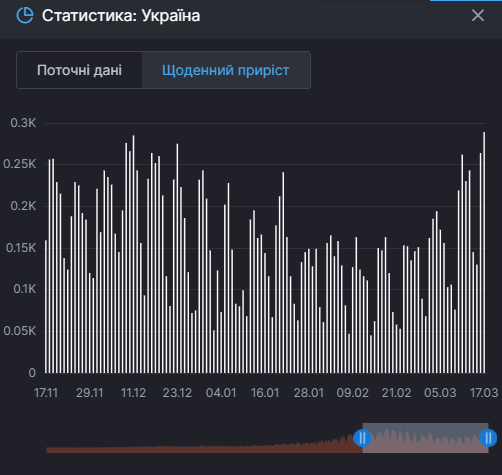Click the 0.3K y-axis label
Screen dimensions: 502x475
tap(23, 123)
